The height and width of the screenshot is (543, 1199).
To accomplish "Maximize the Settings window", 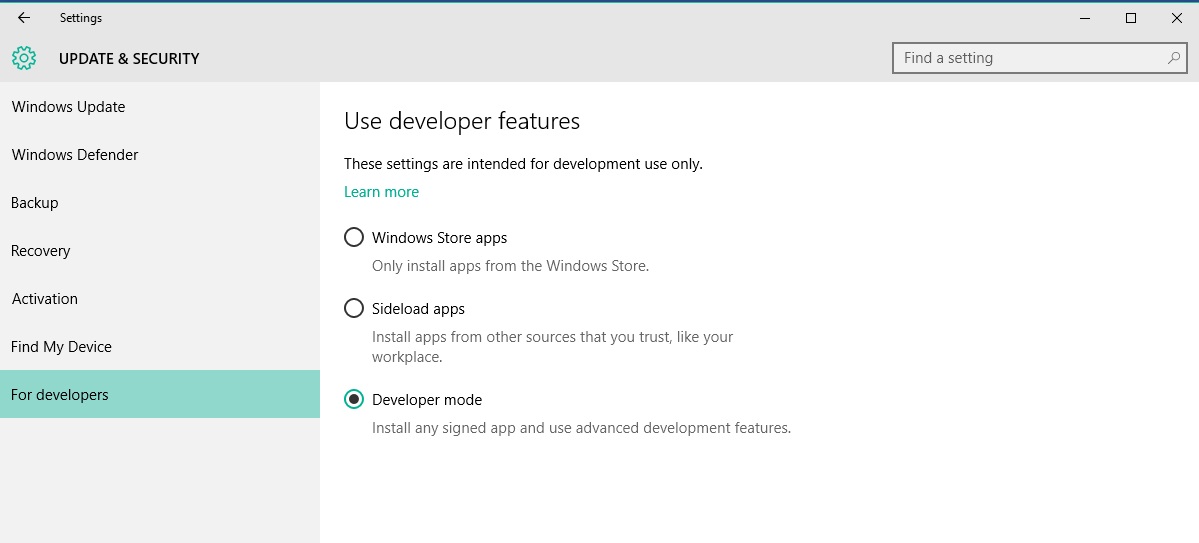I will click(1130, 18).
